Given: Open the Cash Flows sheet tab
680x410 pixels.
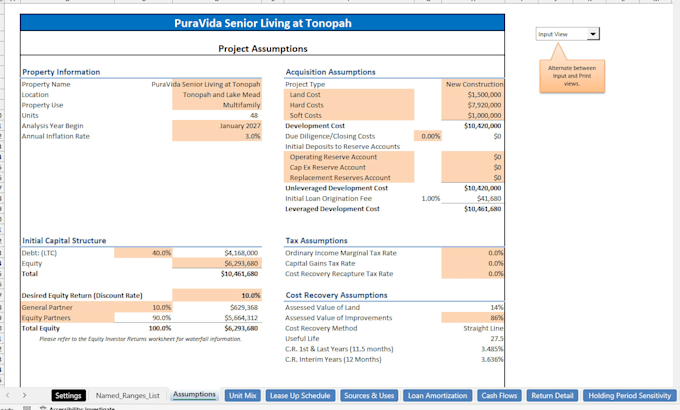Looking at the screenshot, I should (499, 395).
